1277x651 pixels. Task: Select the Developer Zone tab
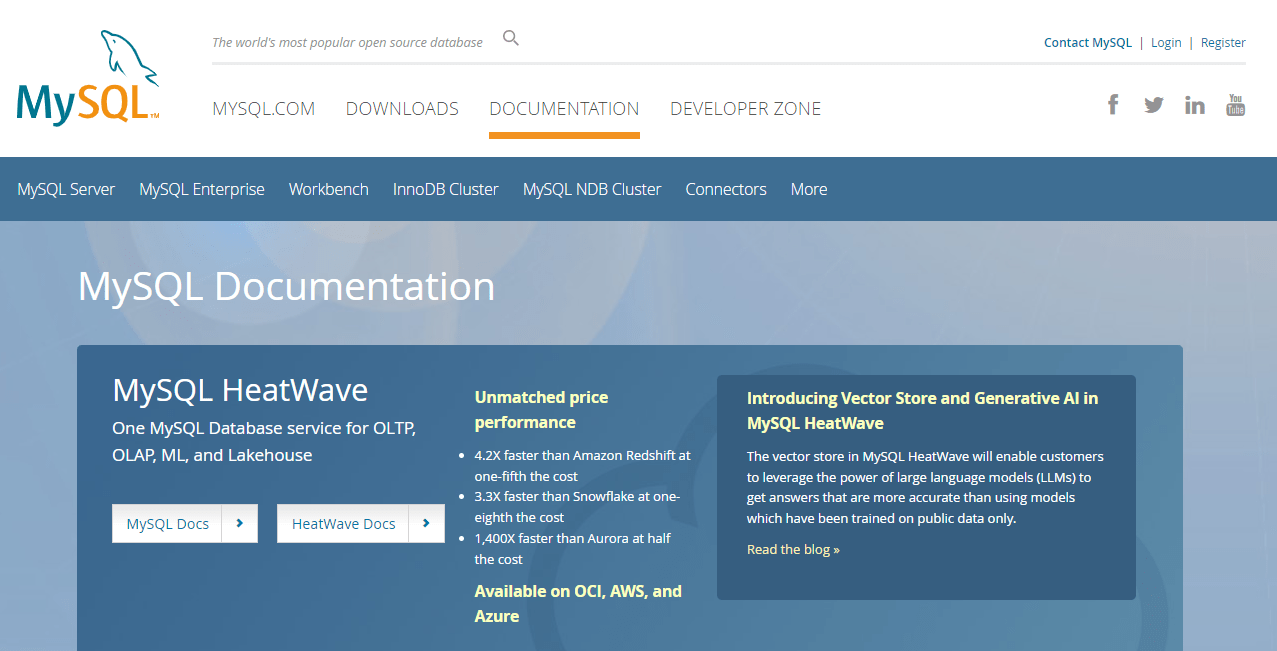[x=745, y=109]
